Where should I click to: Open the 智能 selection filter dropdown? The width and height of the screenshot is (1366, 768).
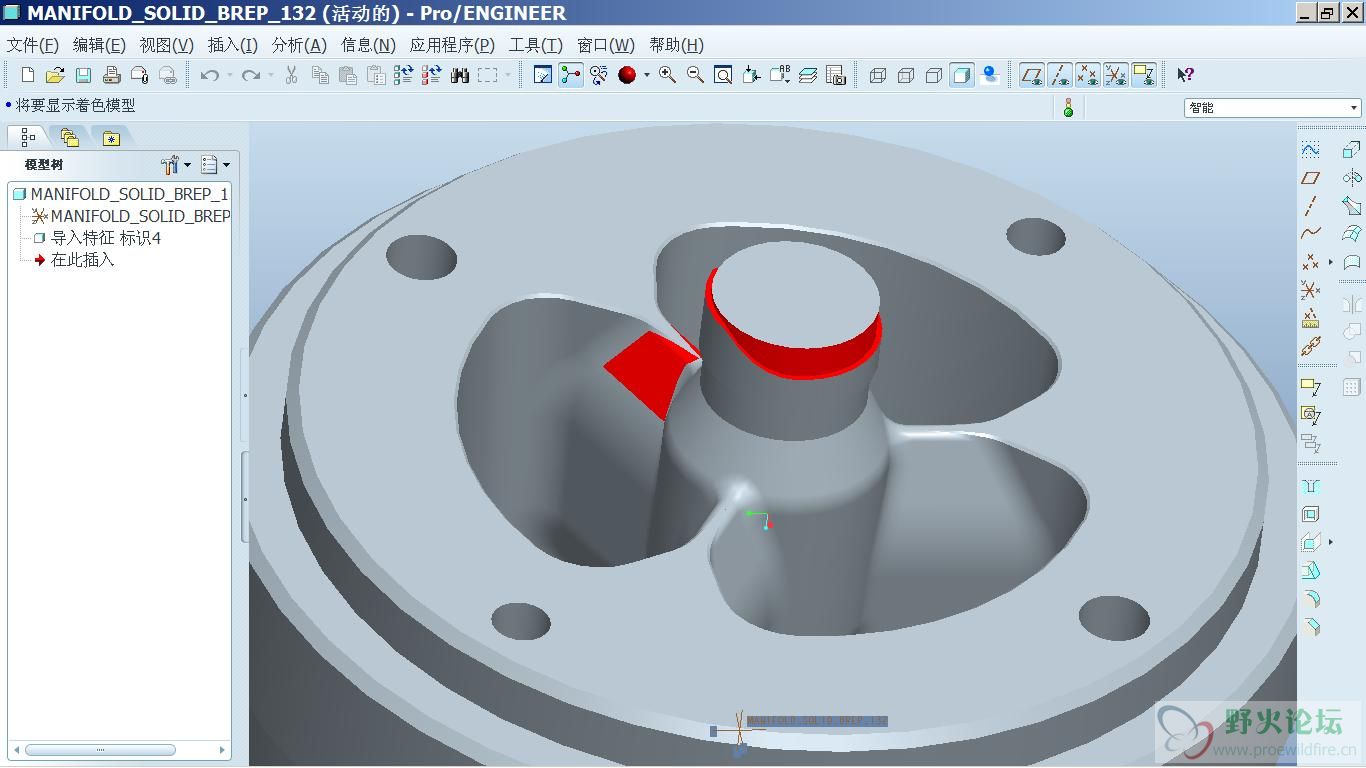click(1273, 108)
